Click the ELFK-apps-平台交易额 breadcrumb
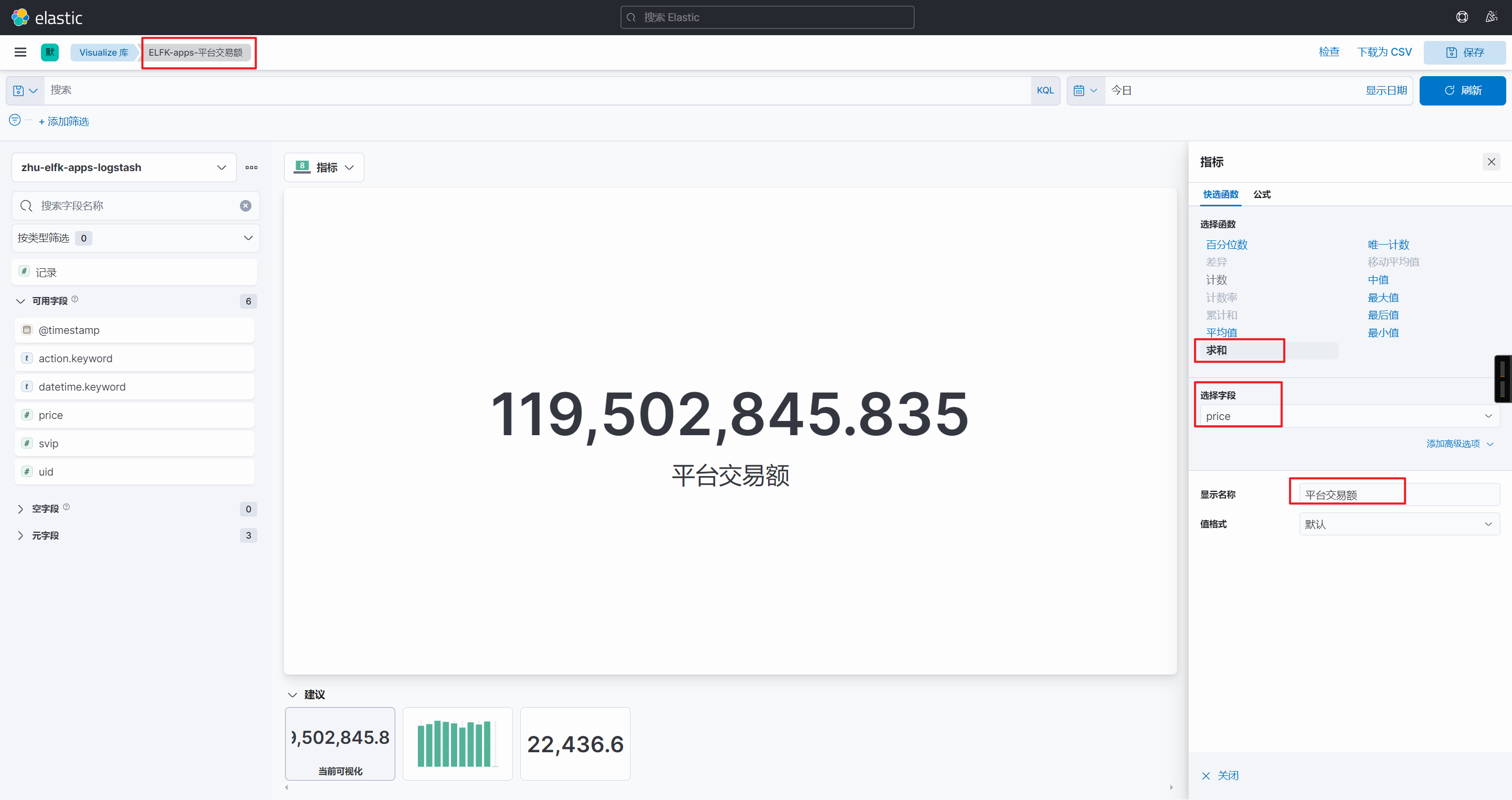 [x=195, y=52]
